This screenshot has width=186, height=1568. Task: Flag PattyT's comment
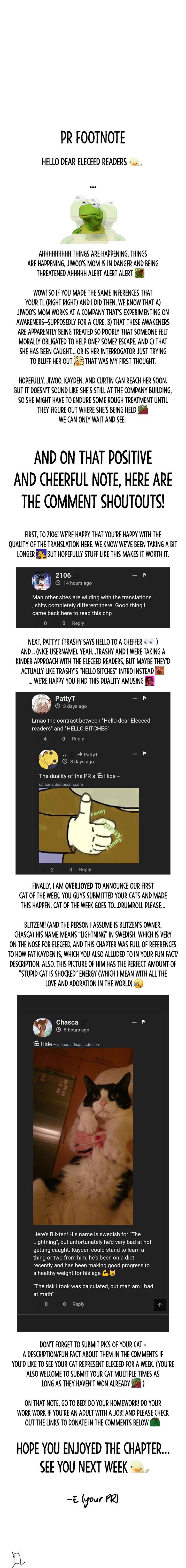pyautogui.click(x=144, y=698)
